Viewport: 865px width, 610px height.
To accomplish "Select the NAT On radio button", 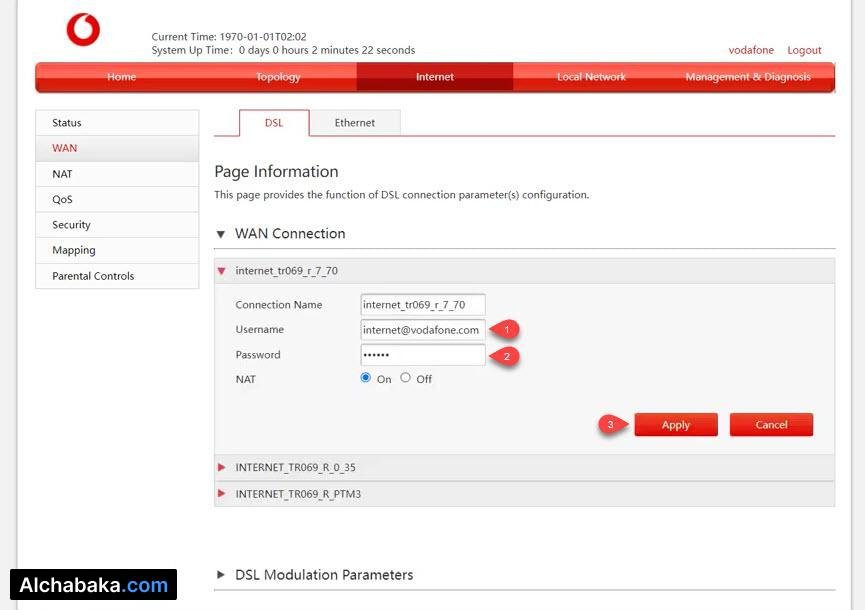I will 364,377.
